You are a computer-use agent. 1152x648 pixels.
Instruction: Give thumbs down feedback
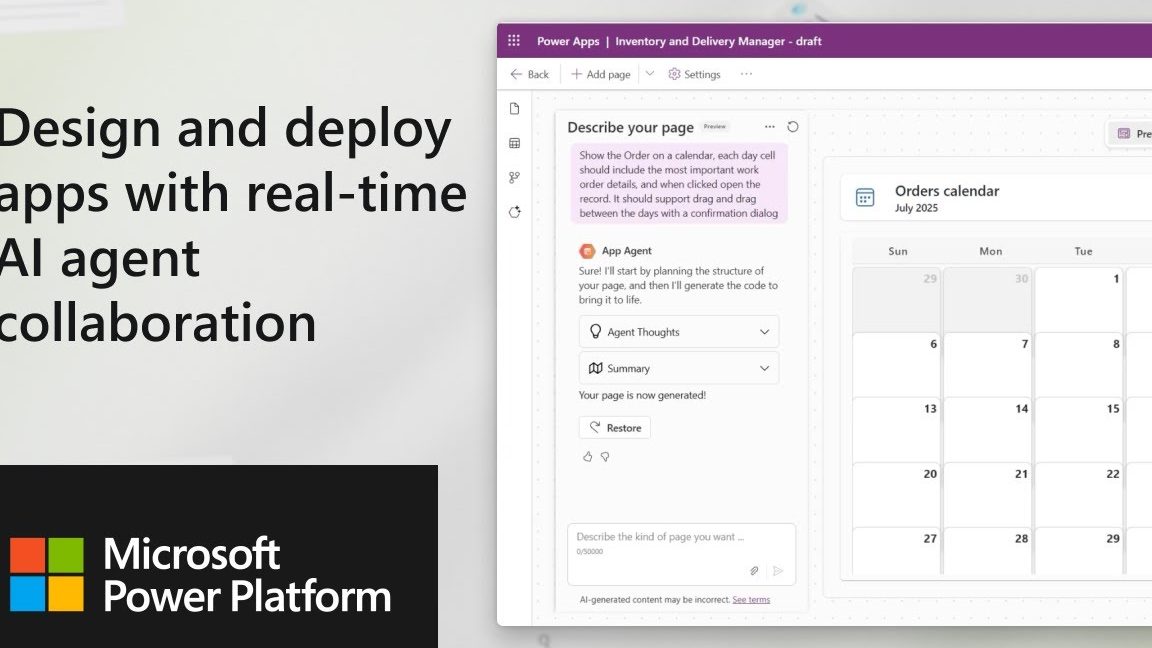click(605, 456)
